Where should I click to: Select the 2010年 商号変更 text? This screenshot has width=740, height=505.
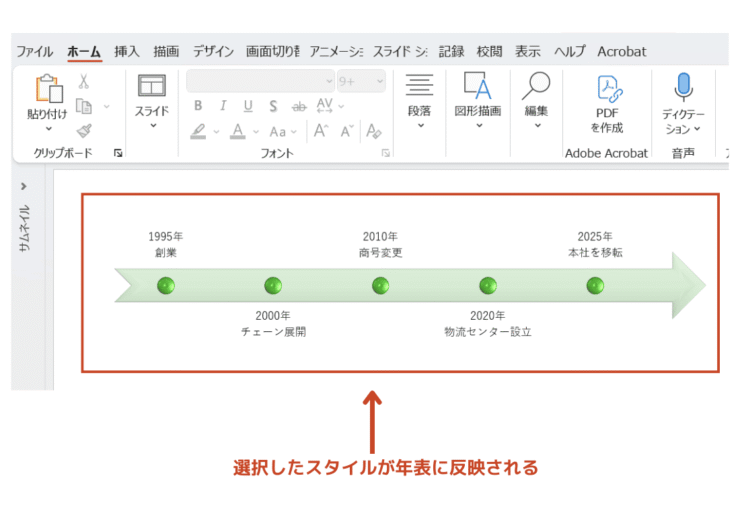pyautogui.click(x=380, y=244)
